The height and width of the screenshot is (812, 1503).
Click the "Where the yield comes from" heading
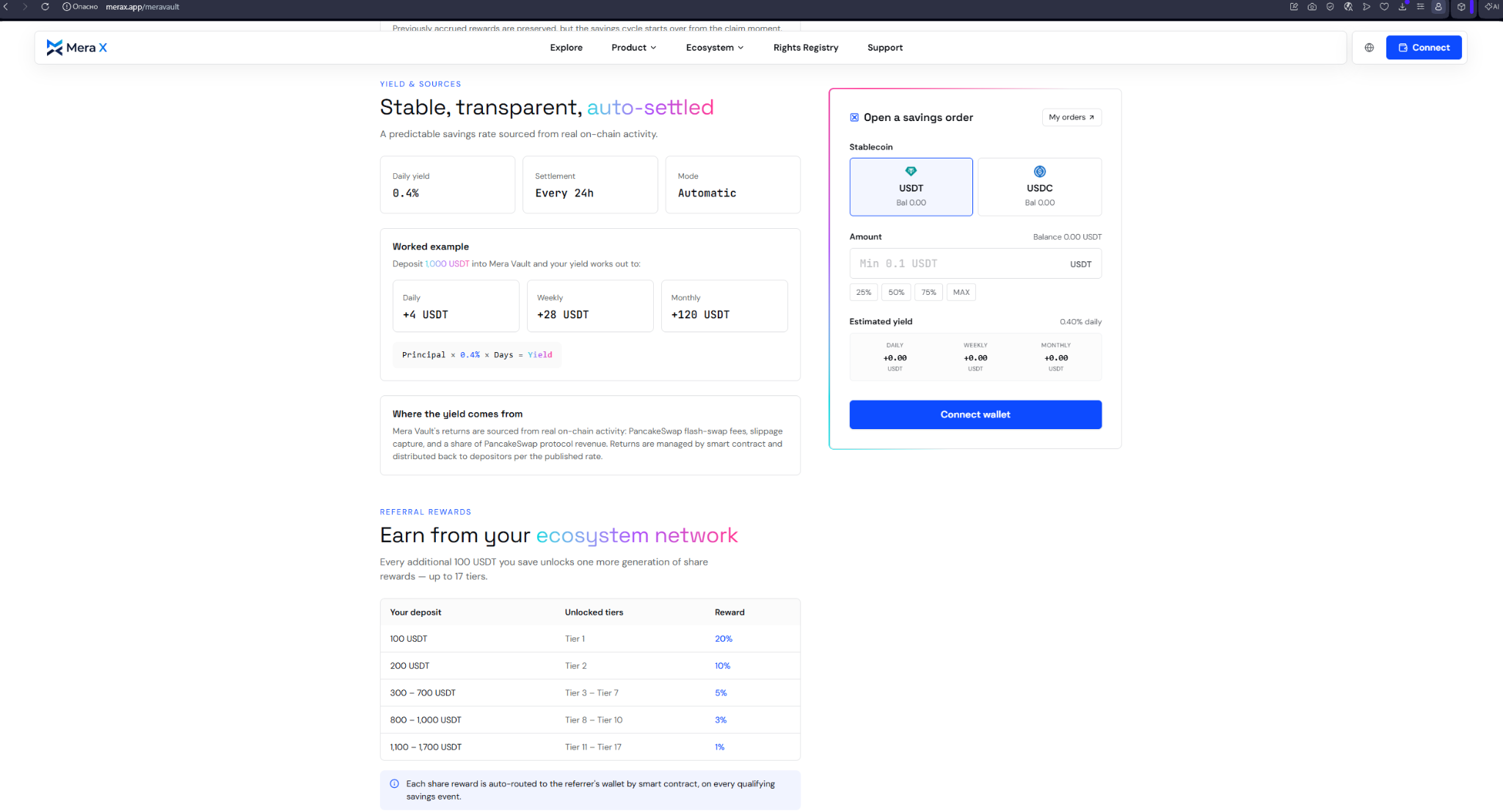coord(457,414)
